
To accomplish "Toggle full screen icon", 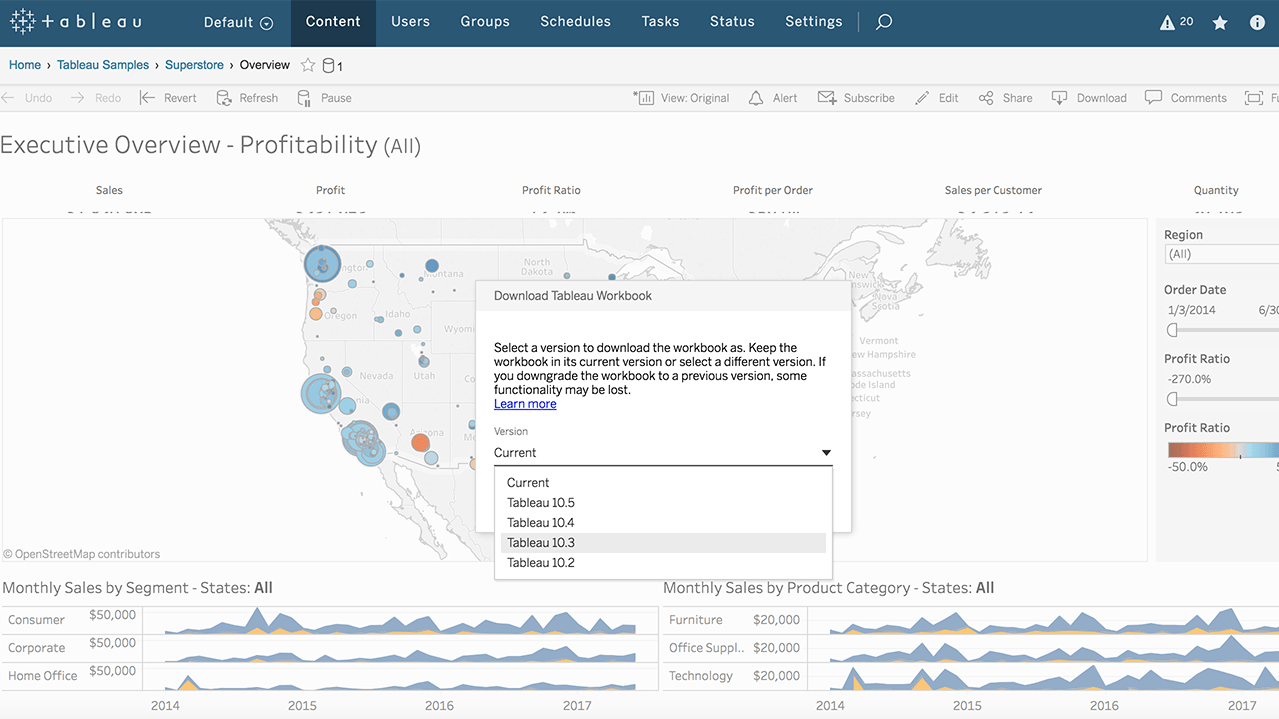I will (1253, 98).
